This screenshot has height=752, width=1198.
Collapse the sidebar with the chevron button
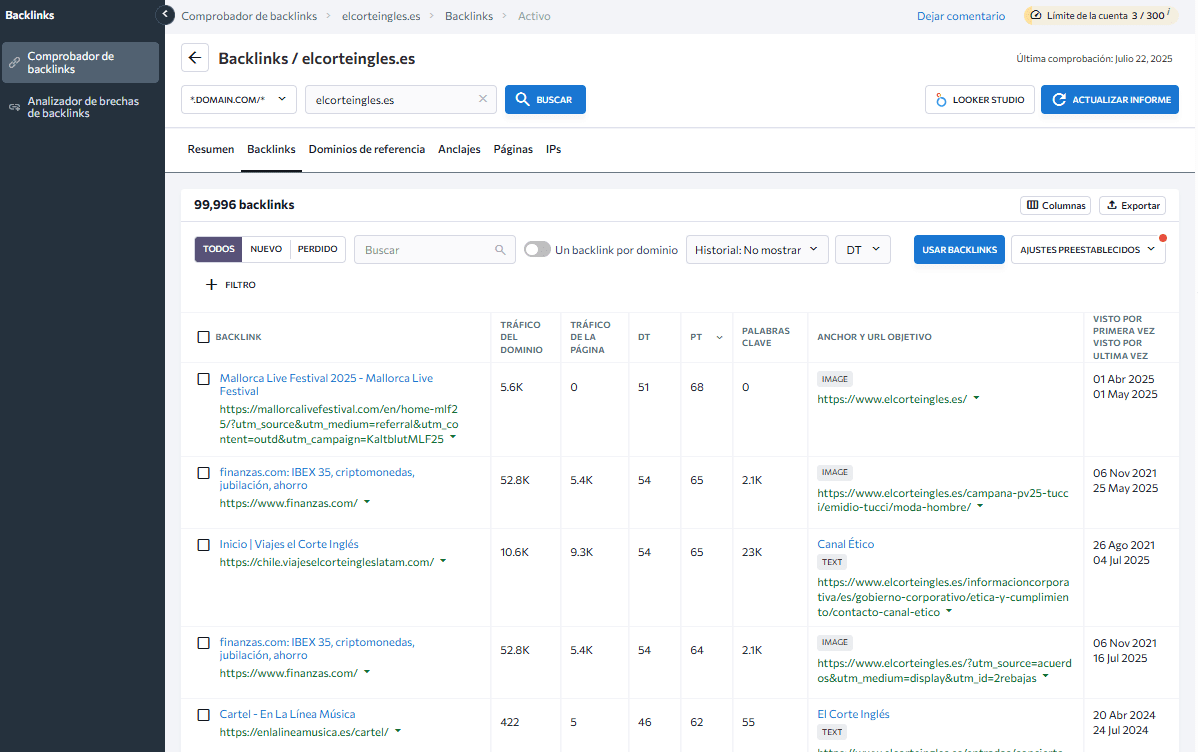(165, 15)
